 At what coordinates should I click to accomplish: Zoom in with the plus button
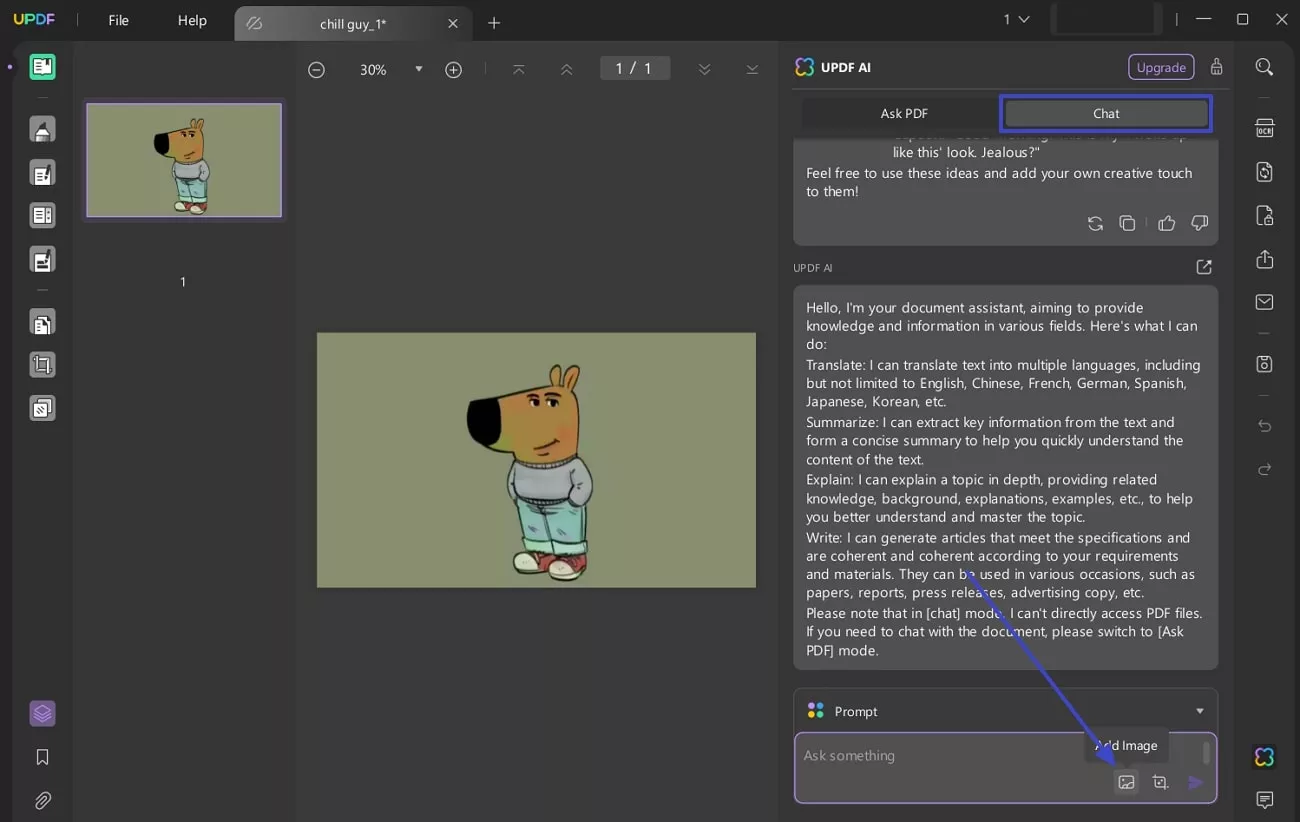pyautogui.click(x=453, y=69)
